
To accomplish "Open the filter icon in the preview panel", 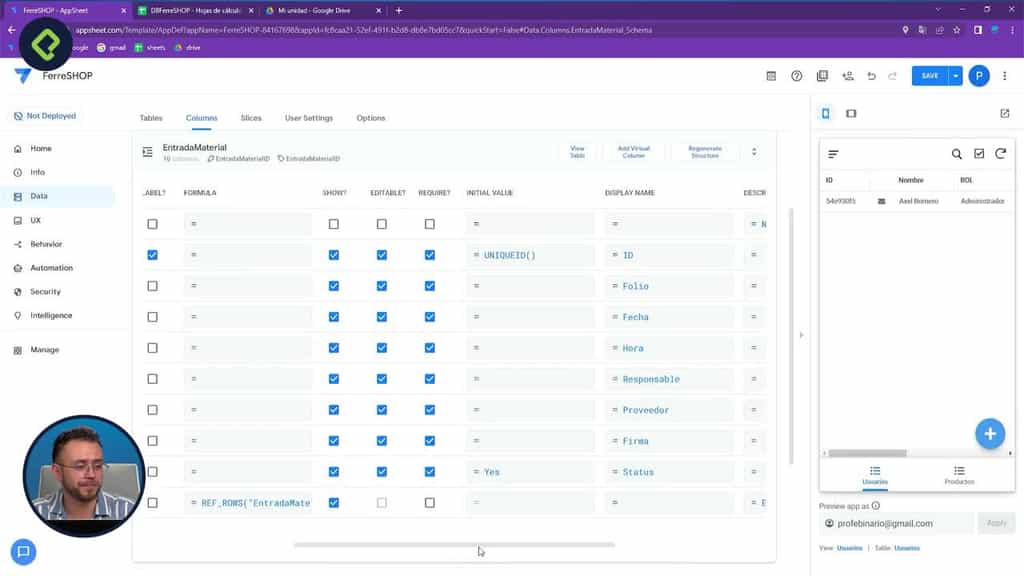I will 834,154.
